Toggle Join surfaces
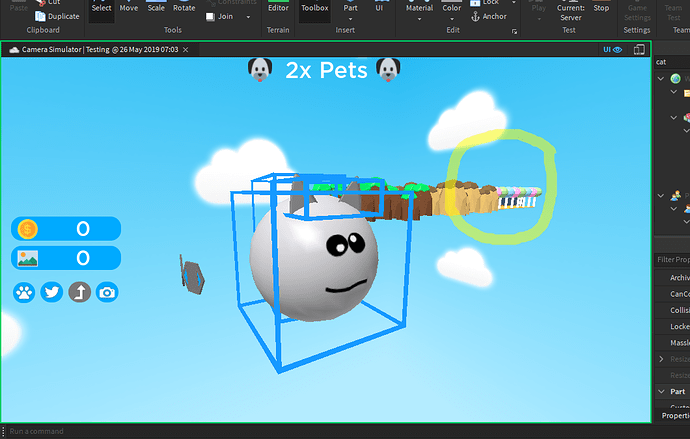690x439 pixels. 220,17
